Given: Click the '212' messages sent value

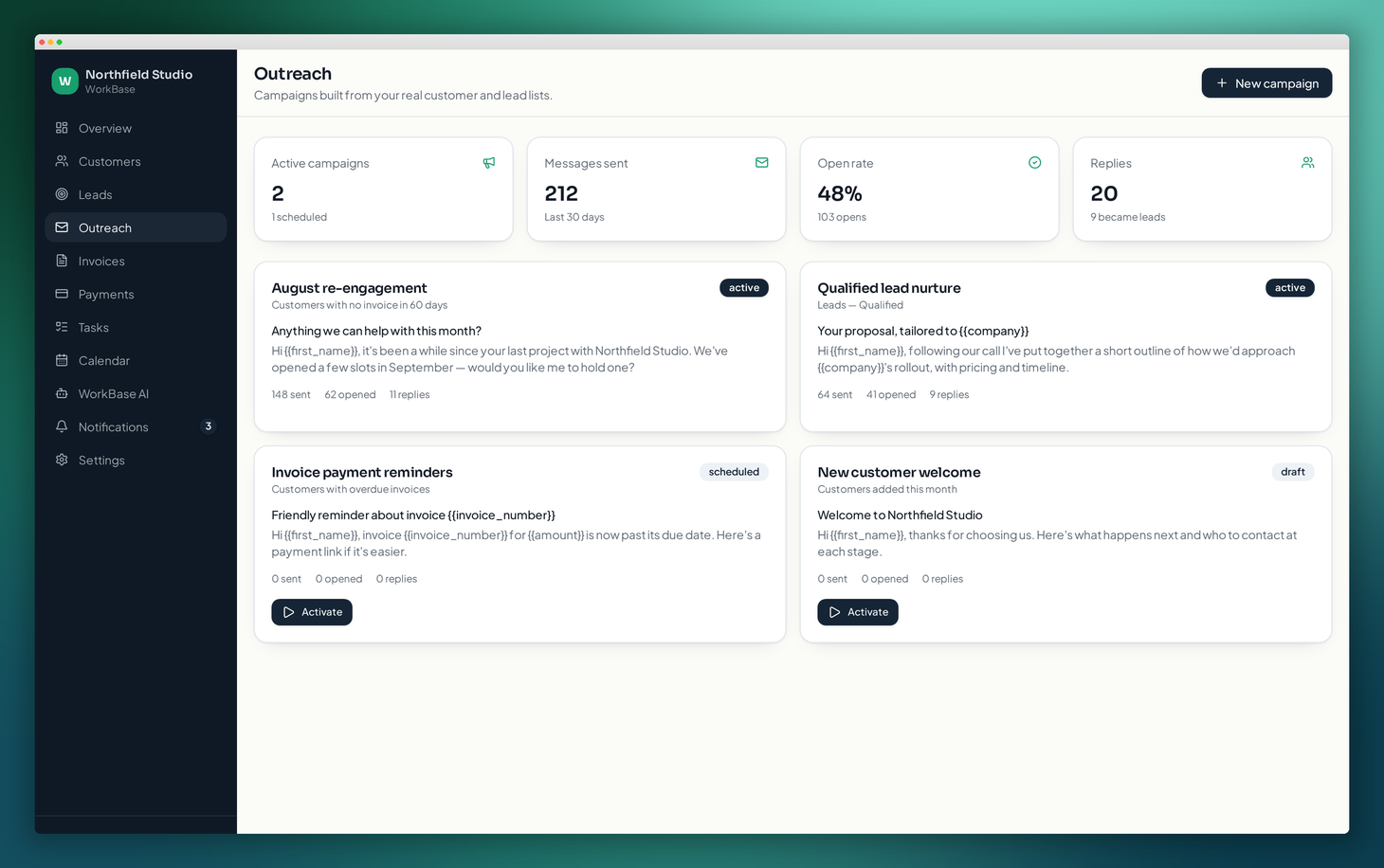Looking at the screenshot, I should [561, 193].
